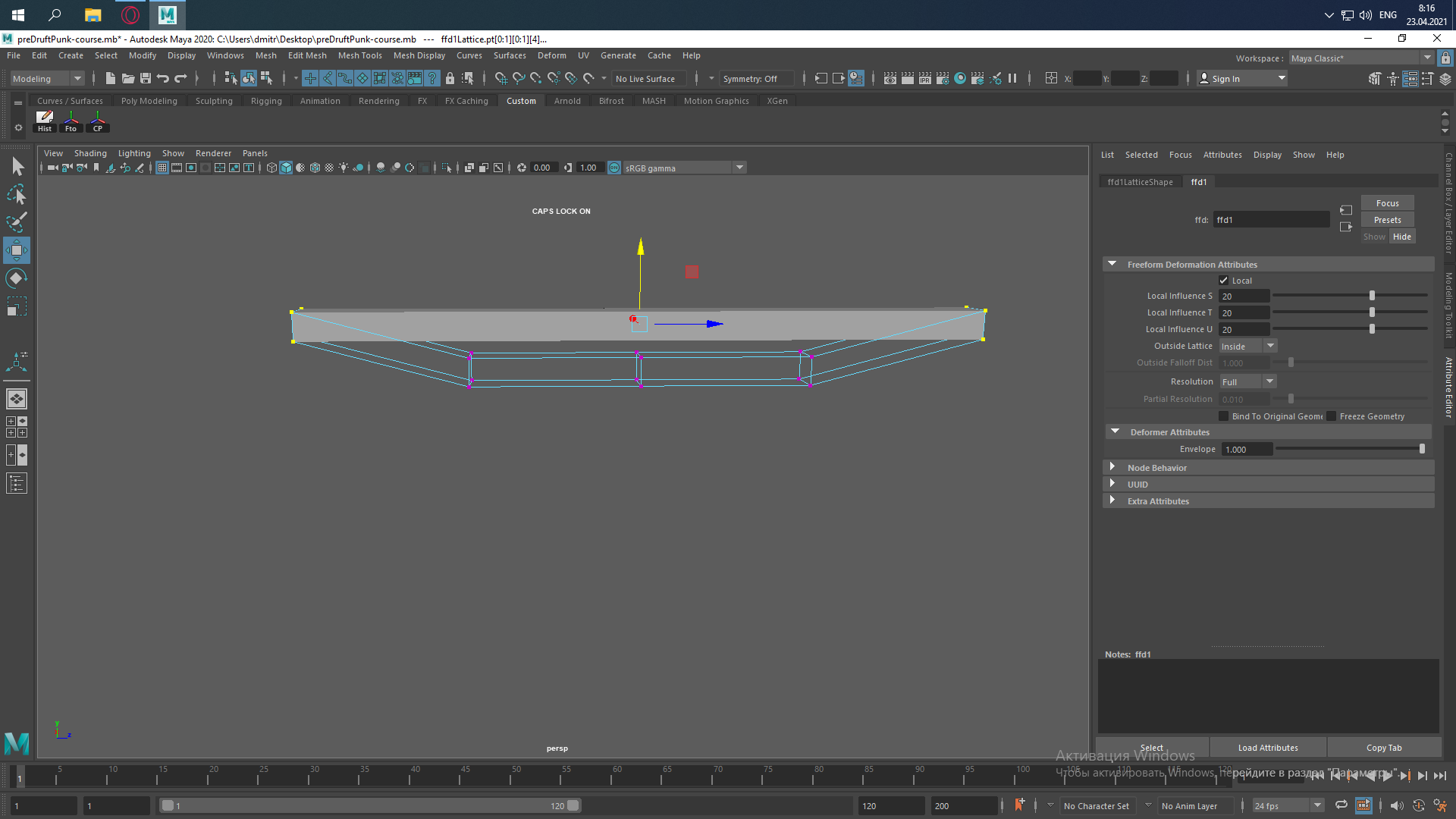This screenshot has width=1456, height=819.
Task: Switch to single perspective pane layout
Action: 17,399
